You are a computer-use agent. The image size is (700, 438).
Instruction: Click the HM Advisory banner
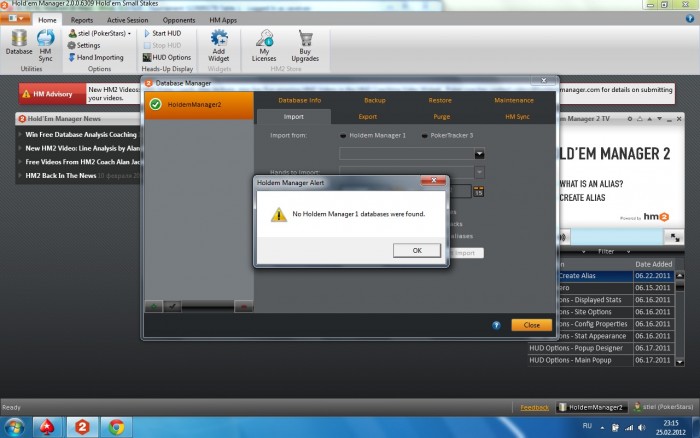tap(52, 94)
